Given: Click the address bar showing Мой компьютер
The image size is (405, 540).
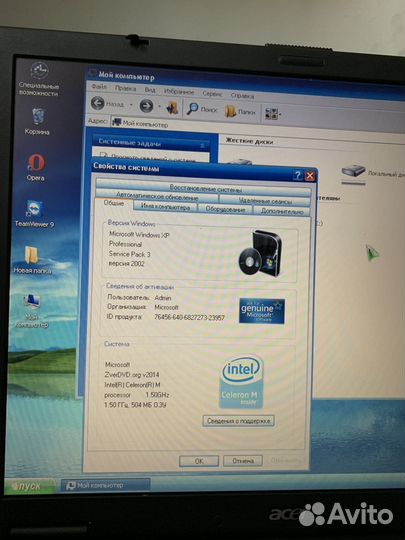Looking at the screenshot, I should (257, 127).
